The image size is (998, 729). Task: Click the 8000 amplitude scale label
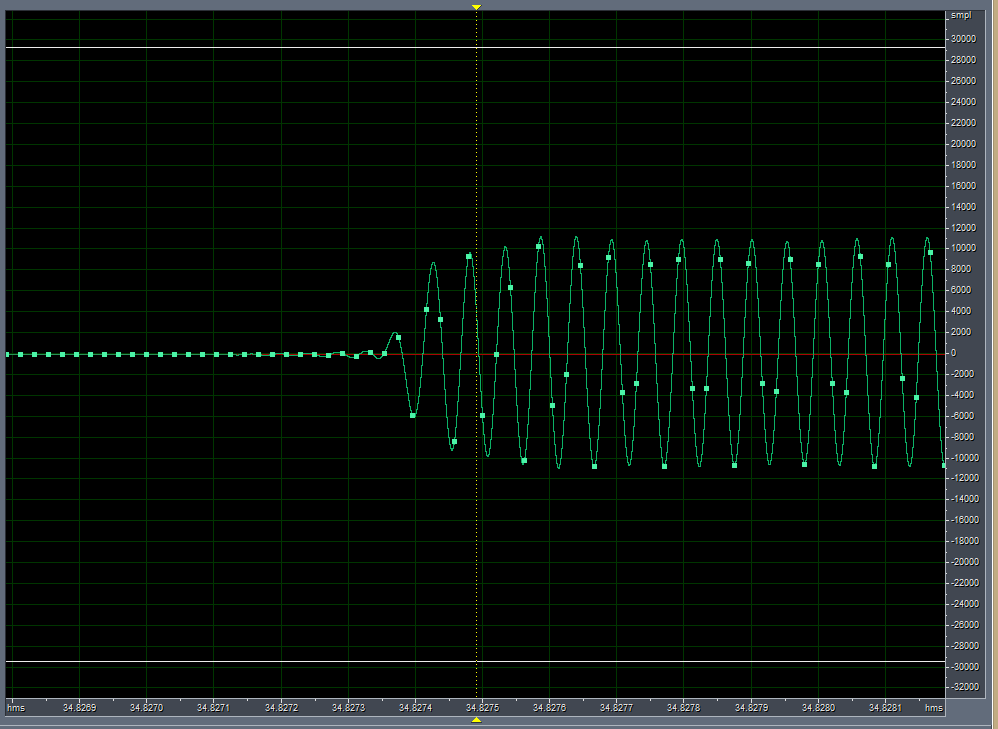961,269
